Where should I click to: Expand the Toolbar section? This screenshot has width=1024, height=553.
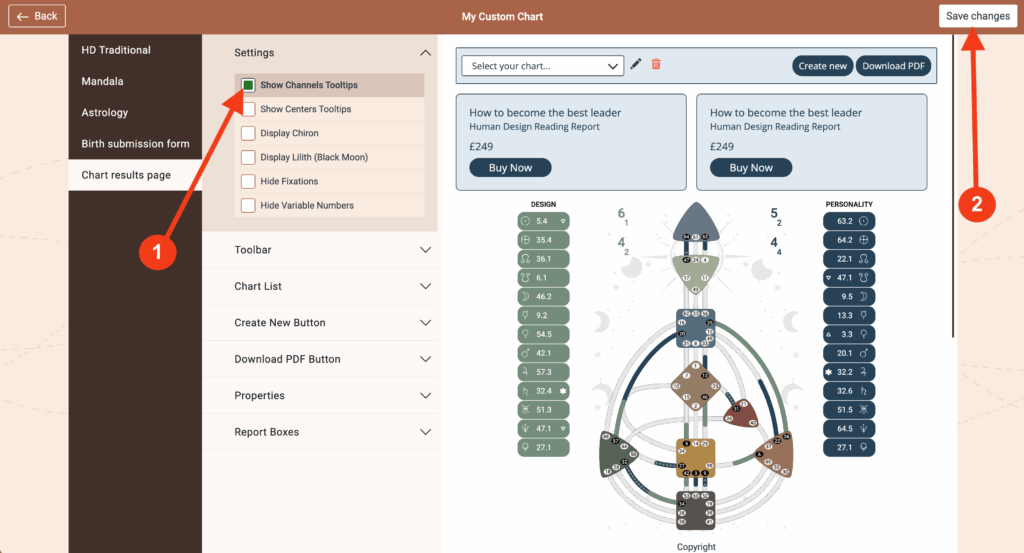click(x=333, y=250)
